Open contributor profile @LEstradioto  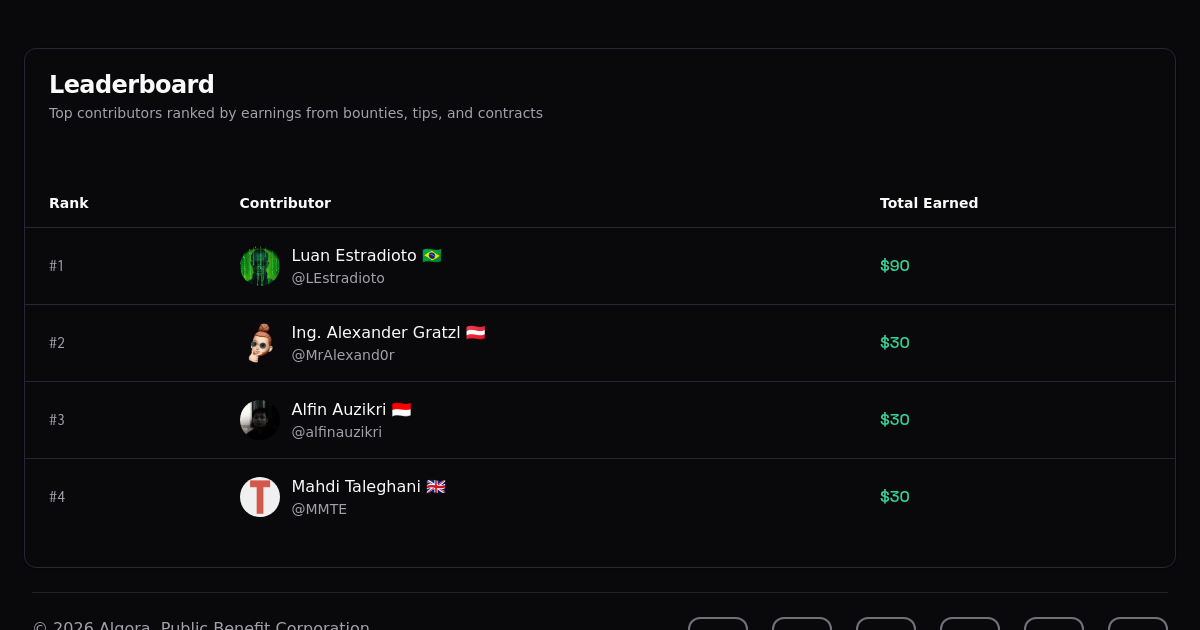[x=338, y=278]
